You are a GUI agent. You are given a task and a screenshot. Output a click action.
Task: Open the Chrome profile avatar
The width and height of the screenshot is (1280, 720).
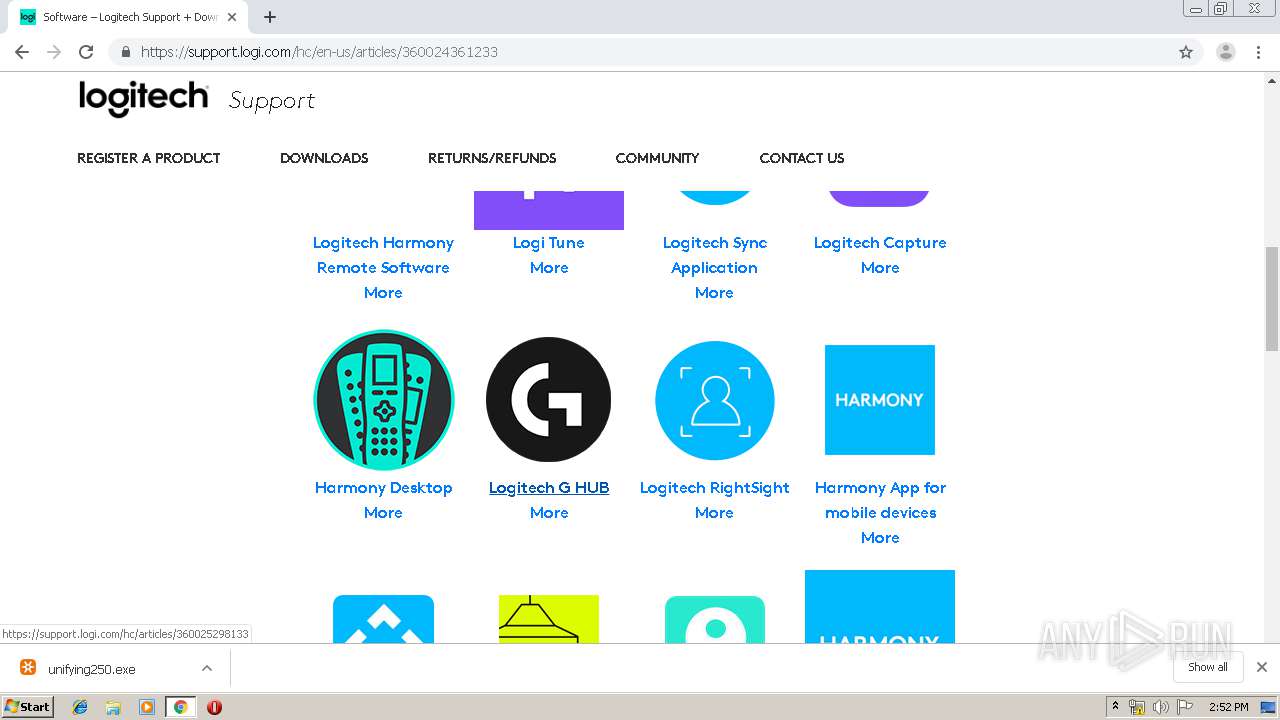coord(1226,52)
